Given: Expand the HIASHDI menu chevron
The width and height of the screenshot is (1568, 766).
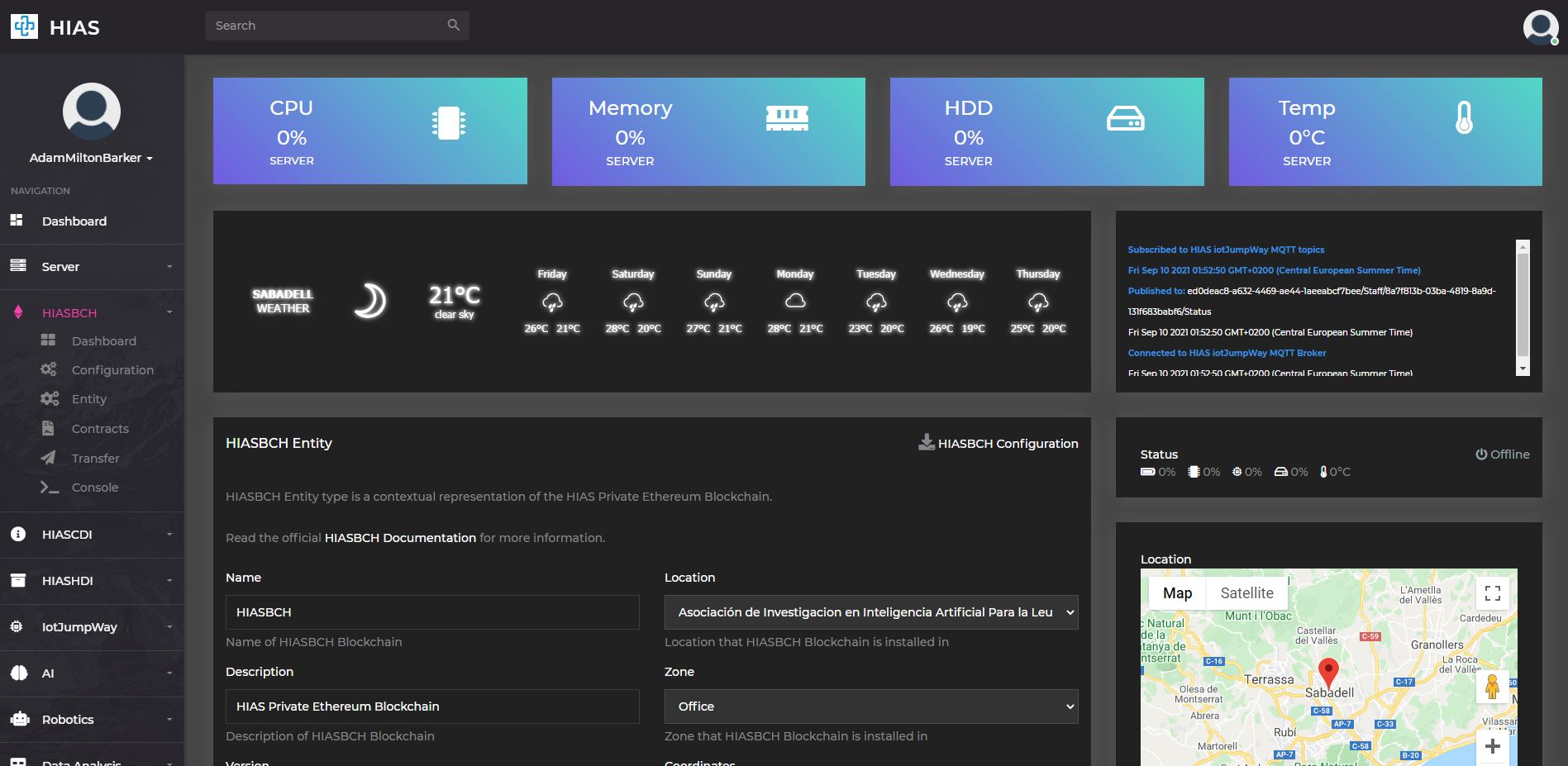Looking at the screenshot, I should click(169, 581).
